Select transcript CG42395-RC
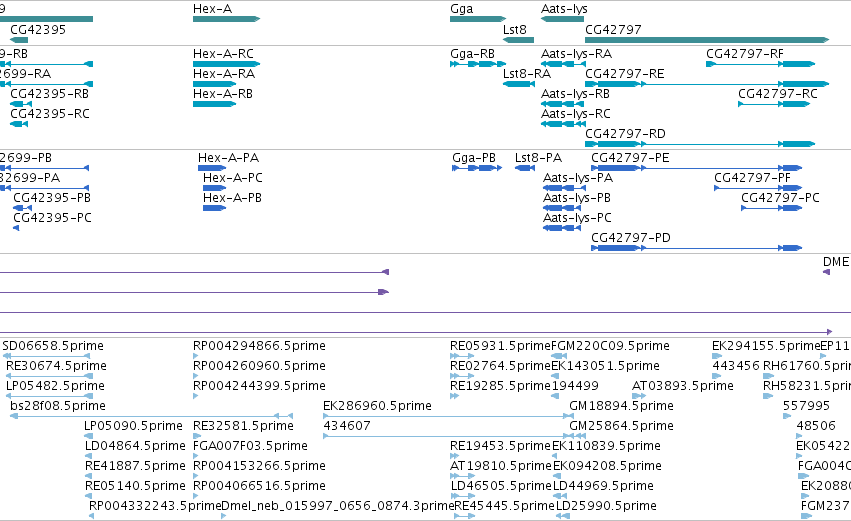The image size is (851, 521). 19,124
